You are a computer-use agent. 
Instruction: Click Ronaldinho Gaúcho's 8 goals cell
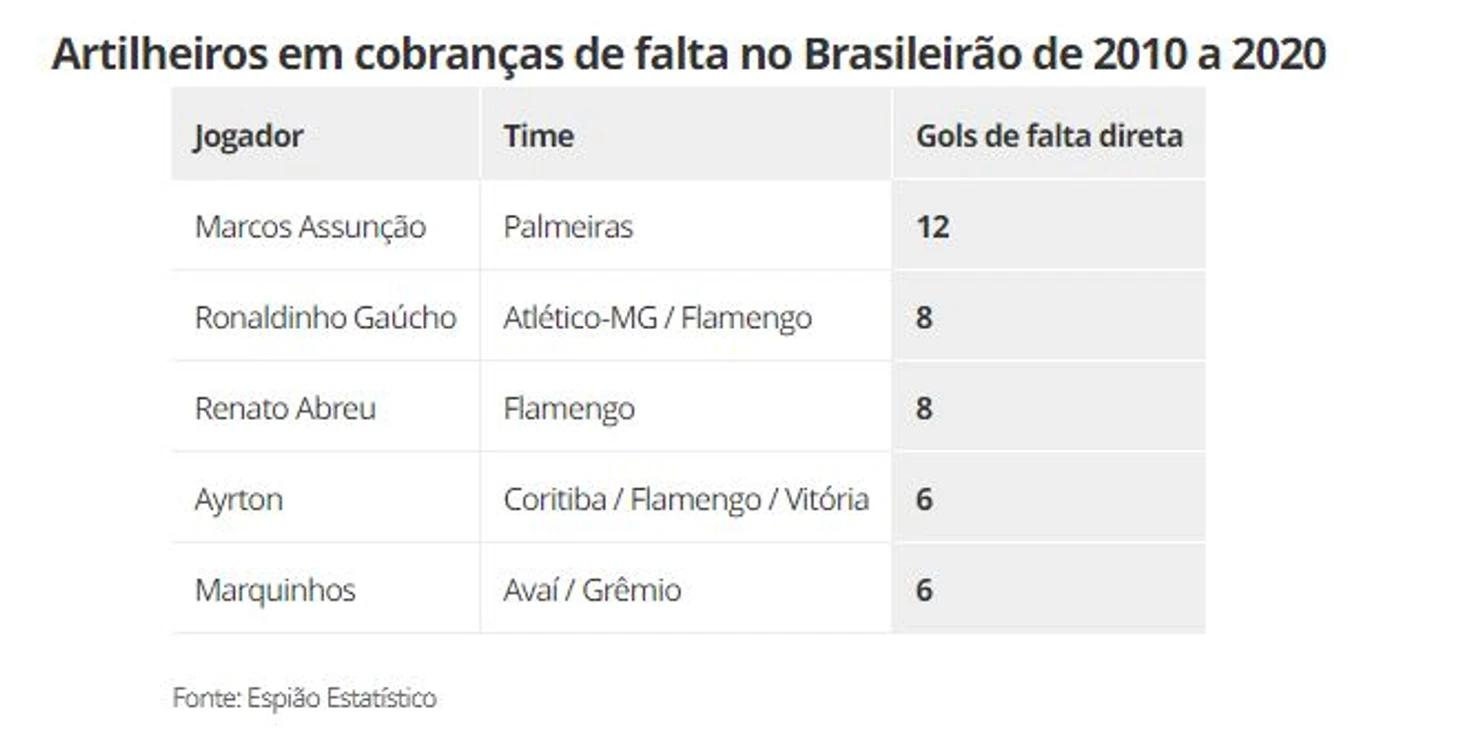[1049, 317]
